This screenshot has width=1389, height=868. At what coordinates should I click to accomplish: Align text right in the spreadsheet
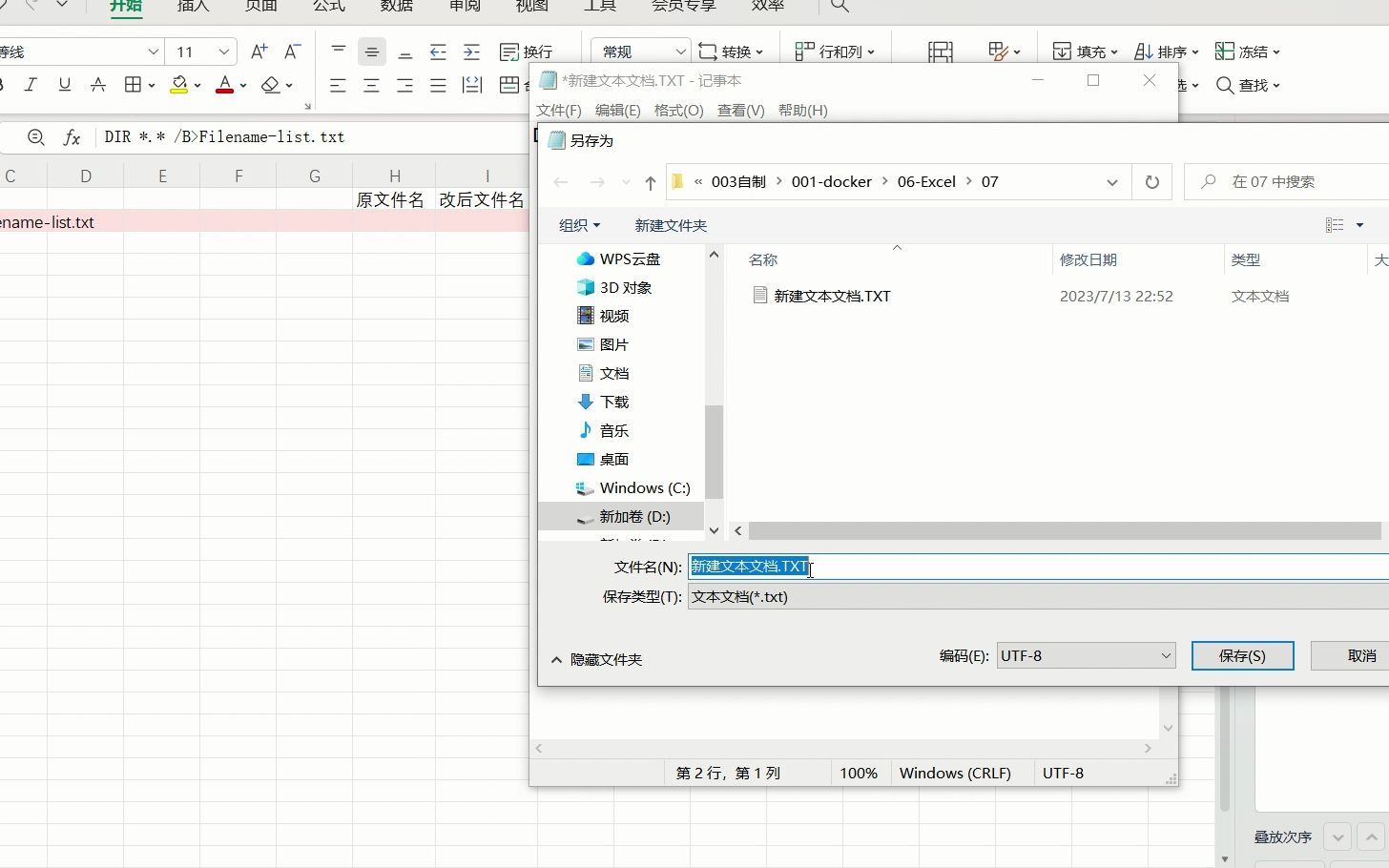coord(404,85)
